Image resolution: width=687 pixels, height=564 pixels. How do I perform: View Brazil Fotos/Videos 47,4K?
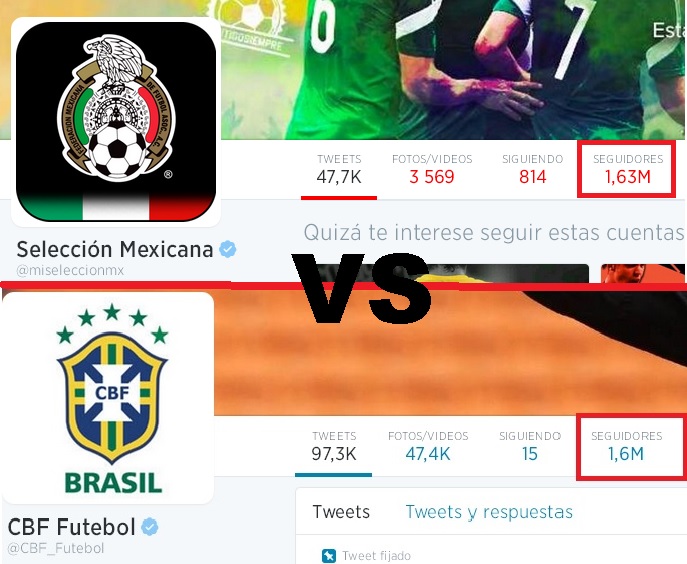(428, 447)
